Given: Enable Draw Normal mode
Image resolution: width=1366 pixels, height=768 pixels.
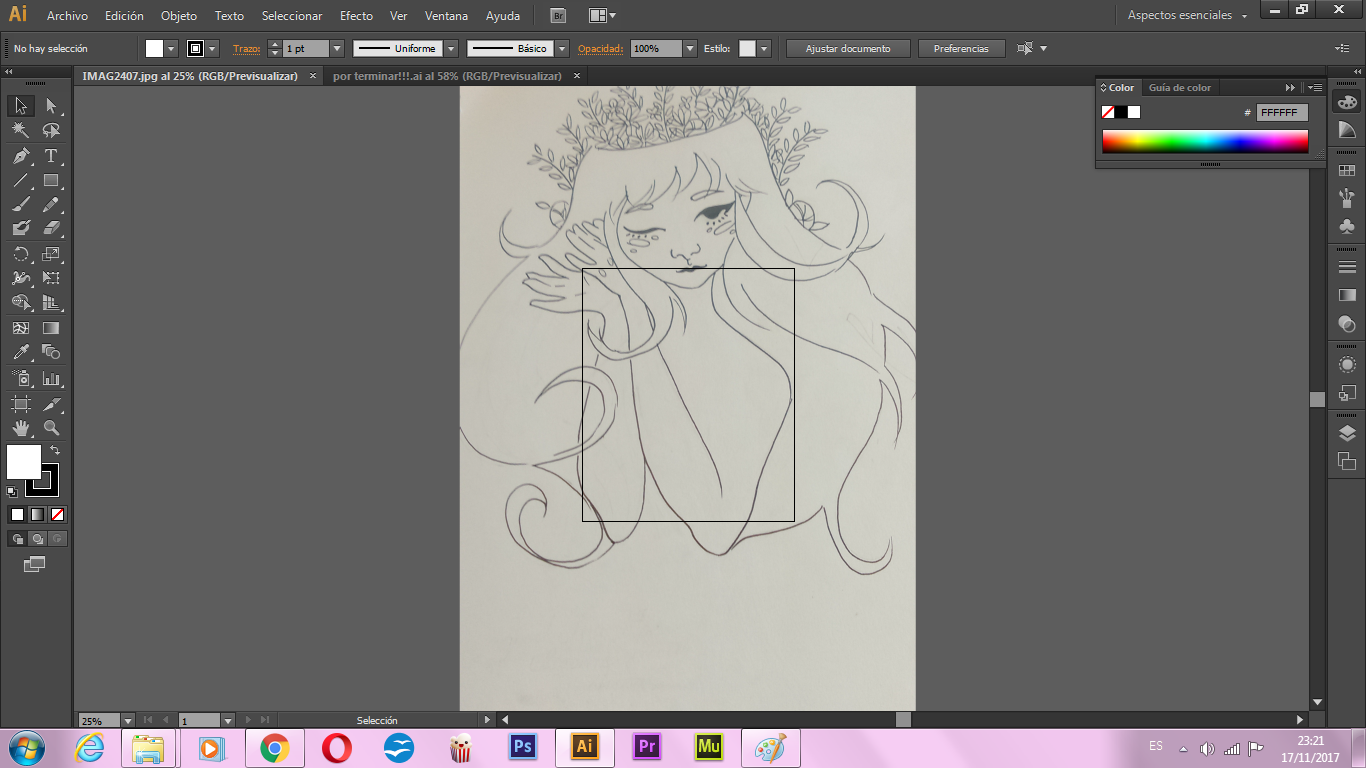Looking at the screenshot, I should (17, 539).
